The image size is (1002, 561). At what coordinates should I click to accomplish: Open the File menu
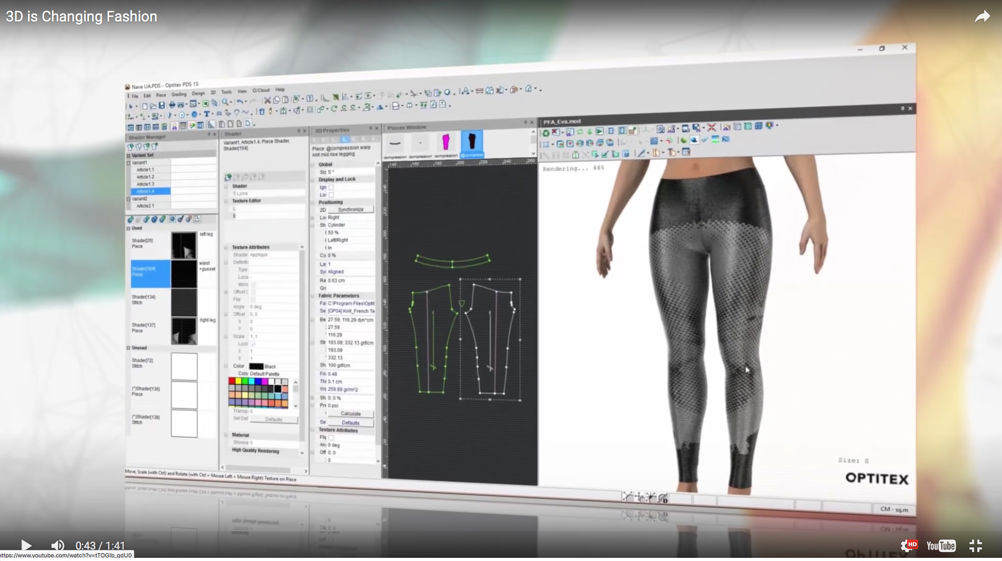[135, 96]
